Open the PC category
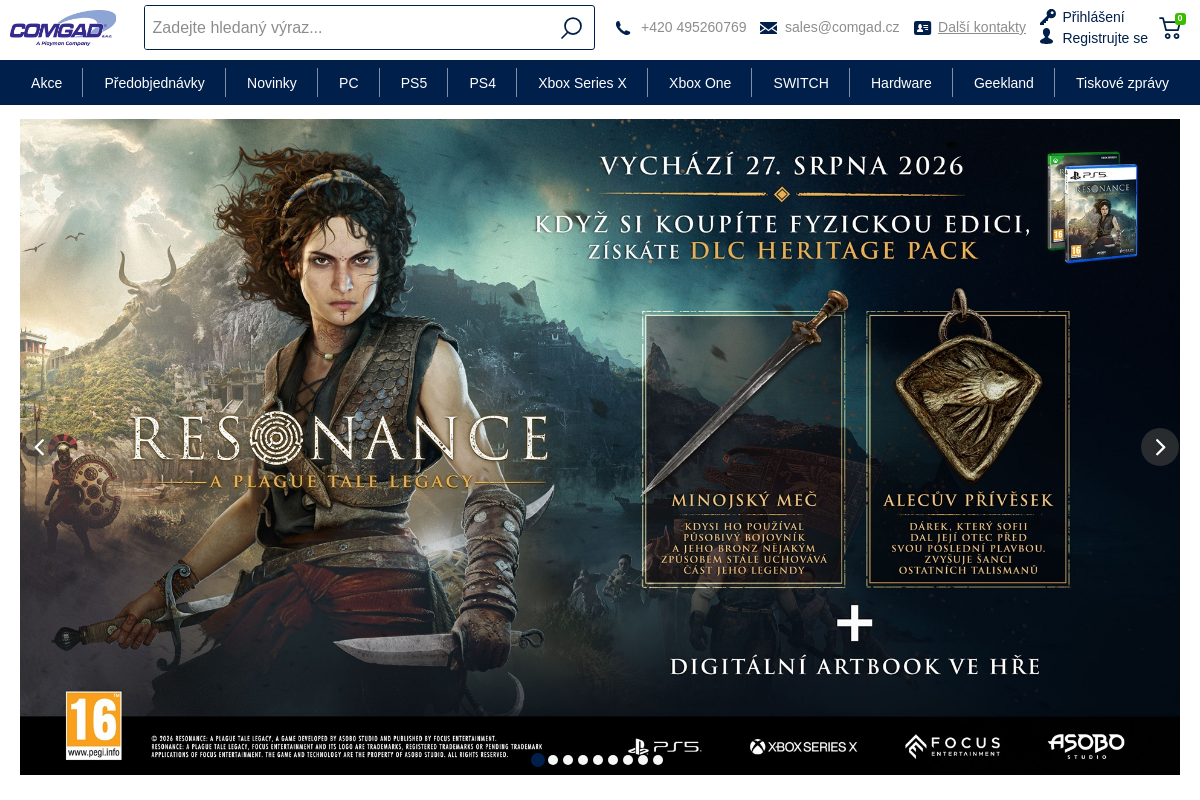Viewport: 1200px width, 800px height. pyautogui.click(x=349, y=83)
